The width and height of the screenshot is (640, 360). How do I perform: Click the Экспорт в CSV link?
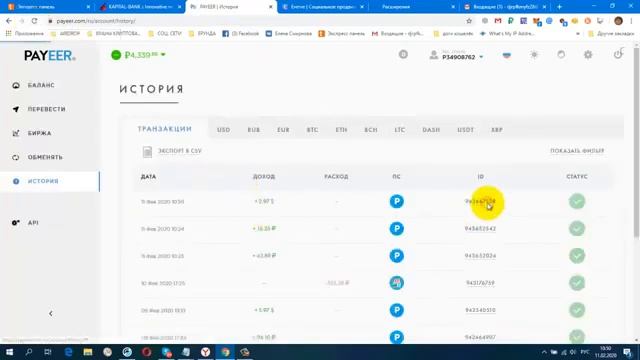pos(180,151)
